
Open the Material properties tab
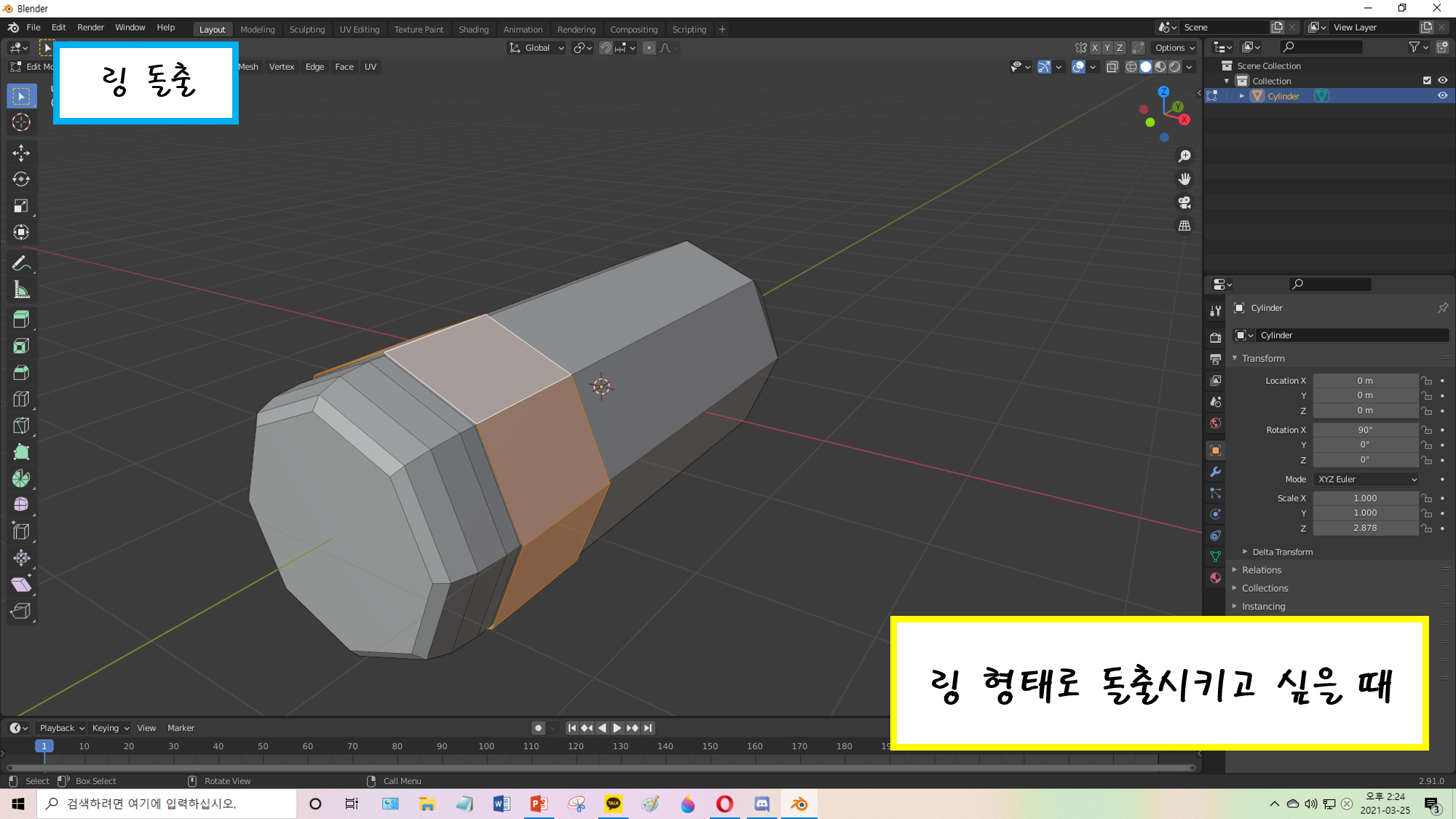coord(1215,577)
